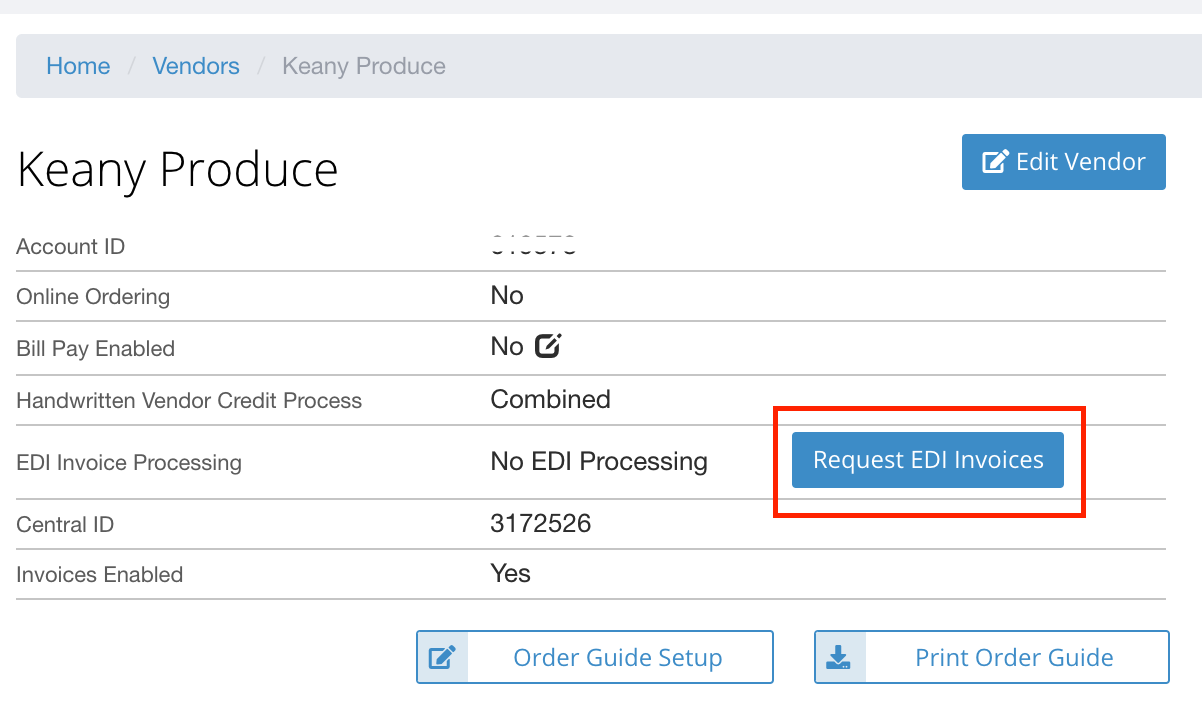1202x702 pixels.
Task: Open Order Guide Setup
Action: [595, 657]
